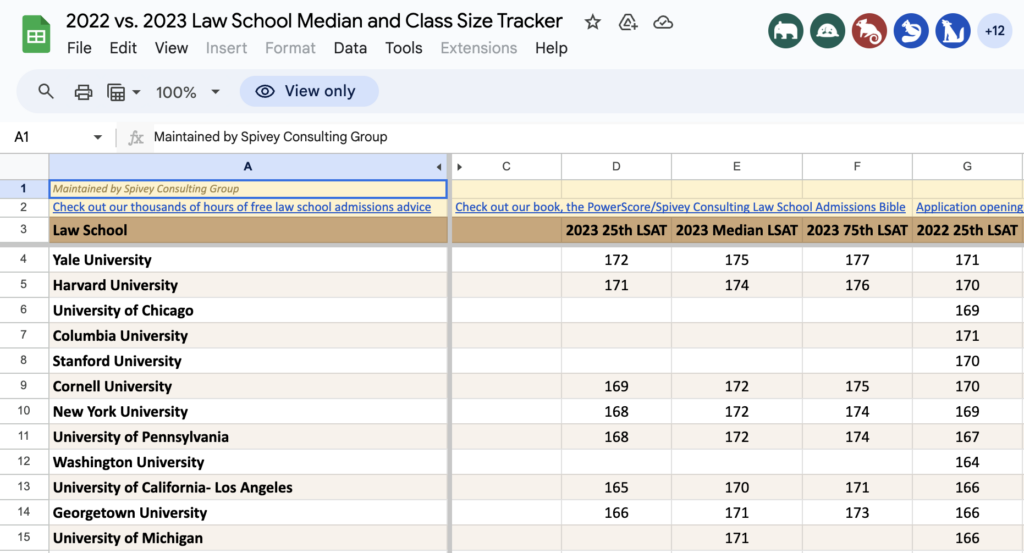Select the University of Chicago cell

(248, 310)
